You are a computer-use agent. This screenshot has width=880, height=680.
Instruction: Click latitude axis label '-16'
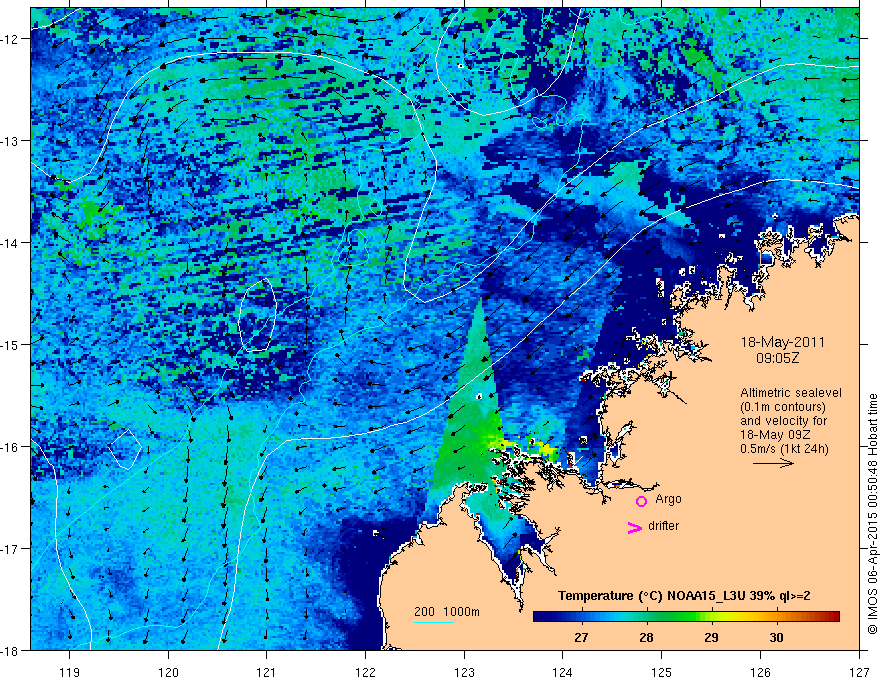pyautogui.click(x=11, y=447)
